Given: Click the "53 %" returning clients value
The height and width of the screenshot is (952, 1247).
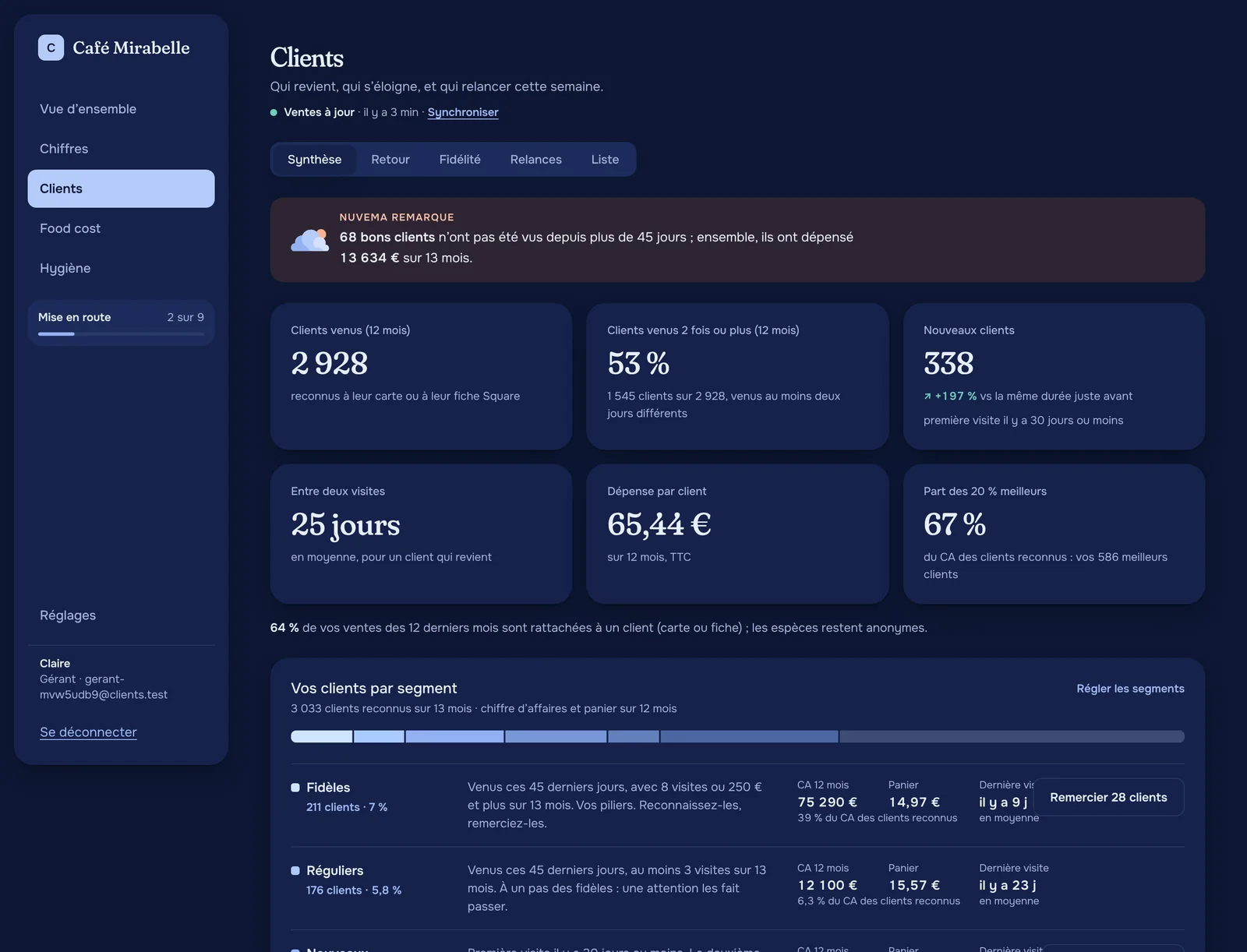Looking at the screenshot, I should 638,364.
